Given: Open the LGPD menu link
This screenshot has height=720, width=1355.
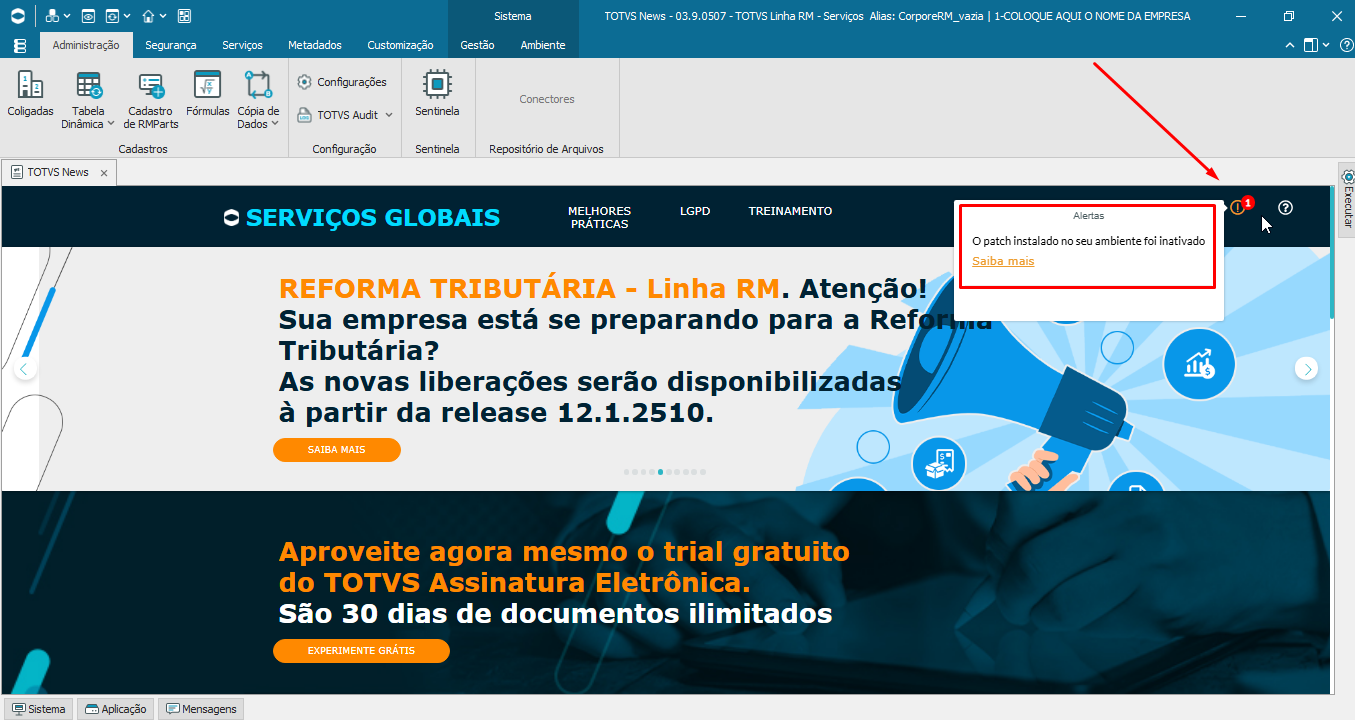Looking at the screenshot, I should click(695, 211).
